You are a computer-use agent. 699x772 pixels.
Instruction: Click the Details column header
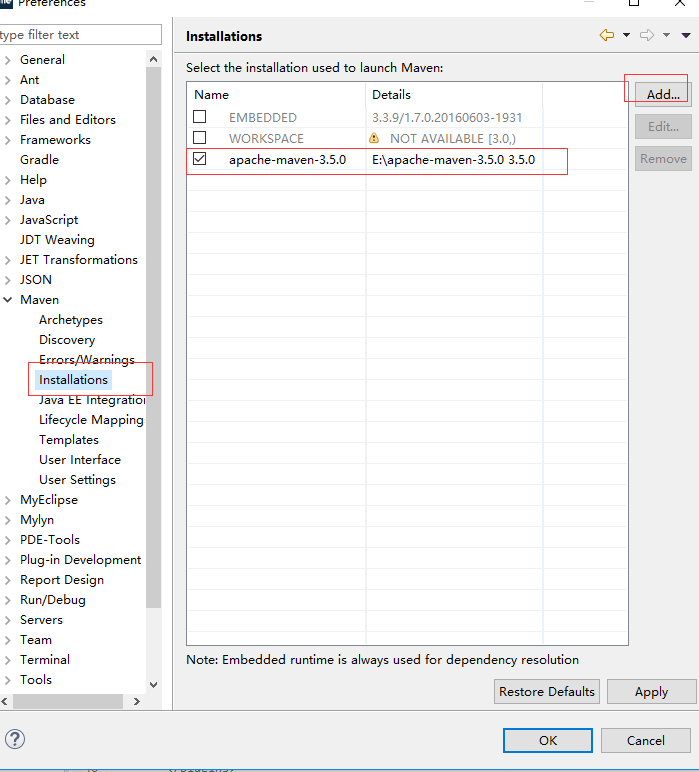tap(454, 95)
